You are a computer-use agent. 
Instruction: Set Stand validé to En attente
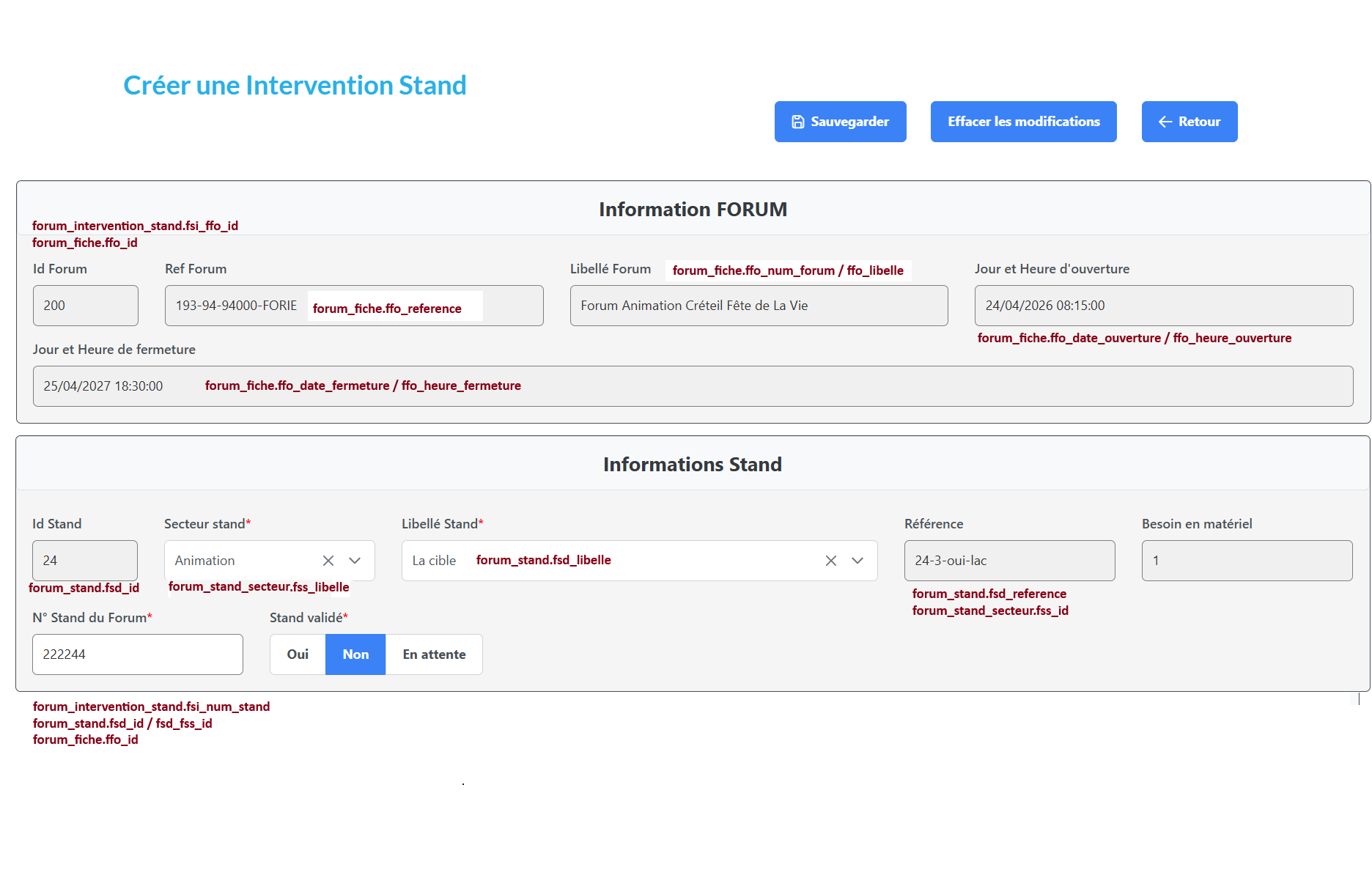click(x=434, y=654)
